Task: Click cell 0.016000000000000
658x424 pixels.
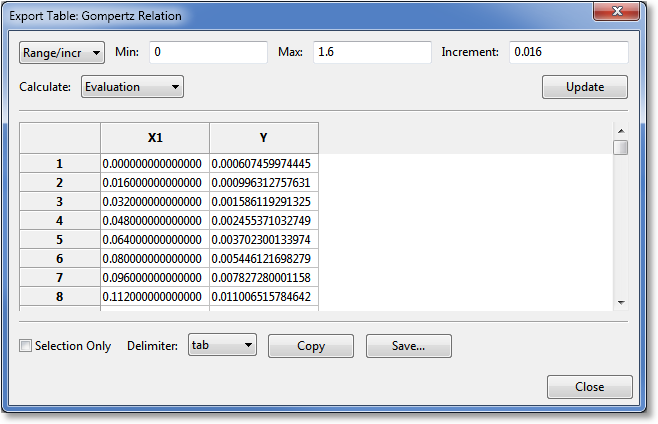Action: pos(155,183)
